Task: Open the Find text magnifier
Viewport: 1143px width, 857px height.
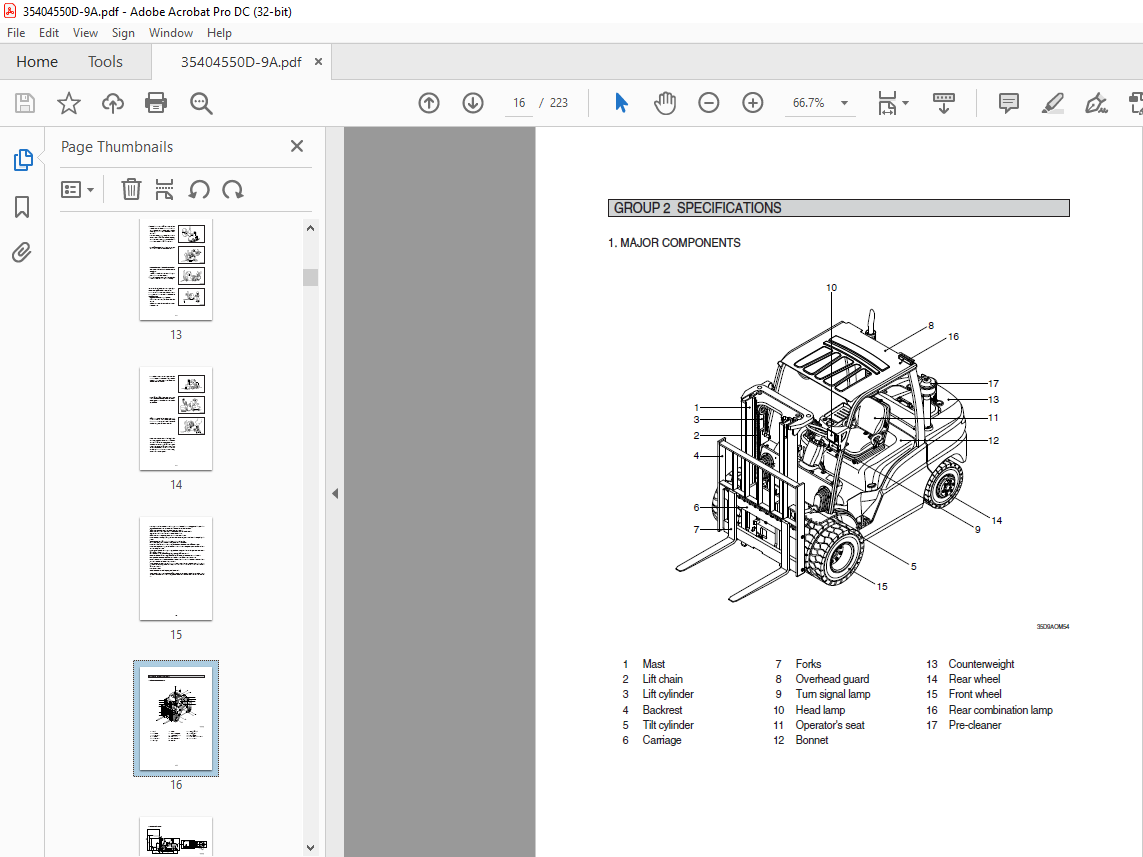Action: [201, 103]
